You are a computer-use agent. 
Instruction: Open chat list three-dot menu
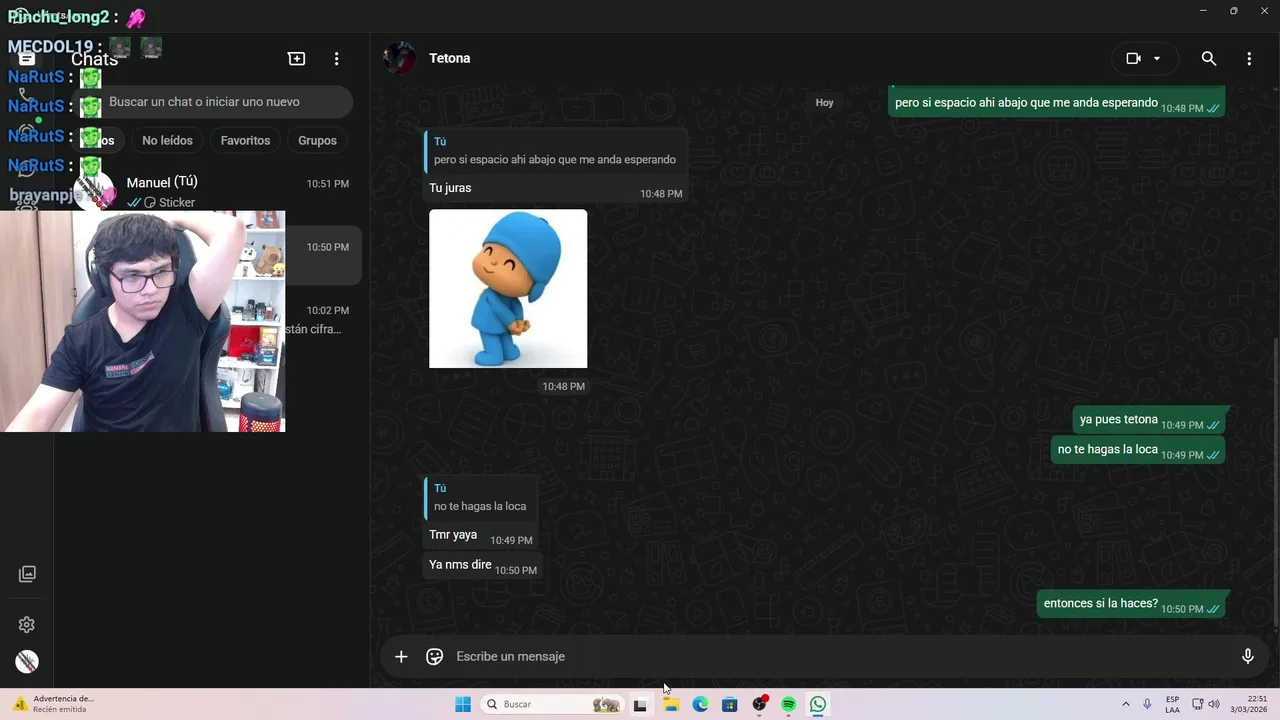[336, 59]
